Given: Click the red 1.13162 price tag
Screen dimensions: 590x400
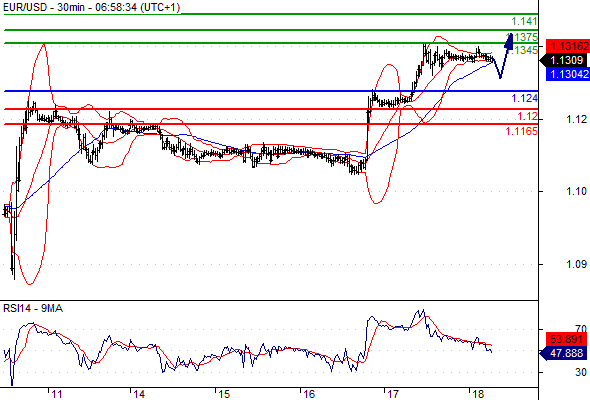Looking at the screenshot, I should click(x=568, y=46).
